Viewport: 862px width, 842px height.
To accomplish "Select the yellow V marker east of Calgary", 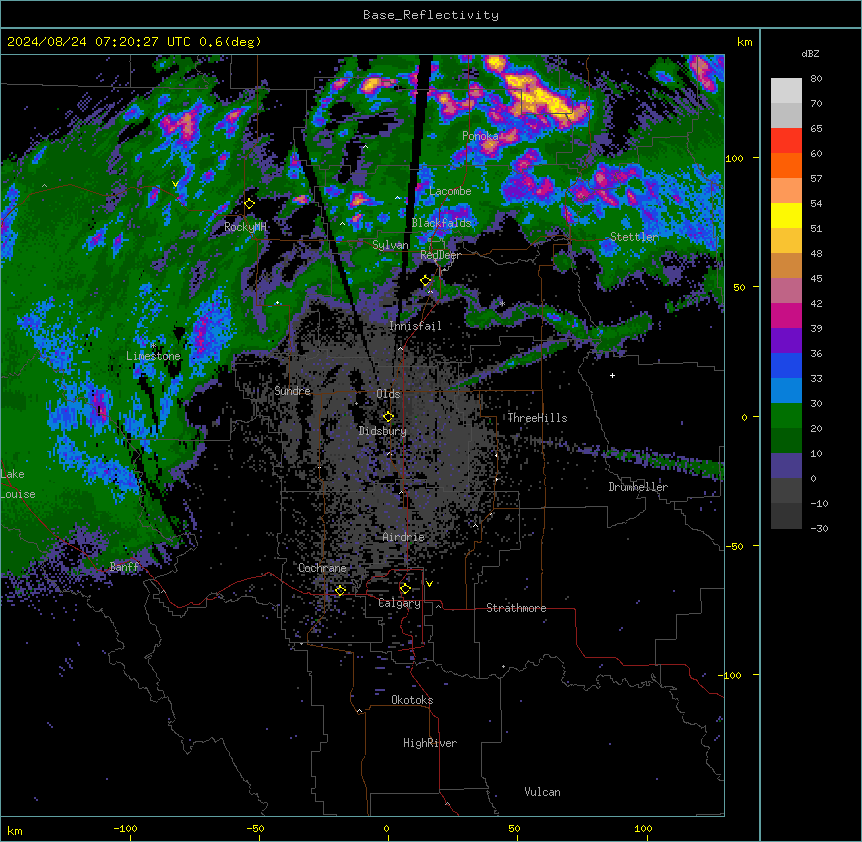I will click(x=429, y=584).
